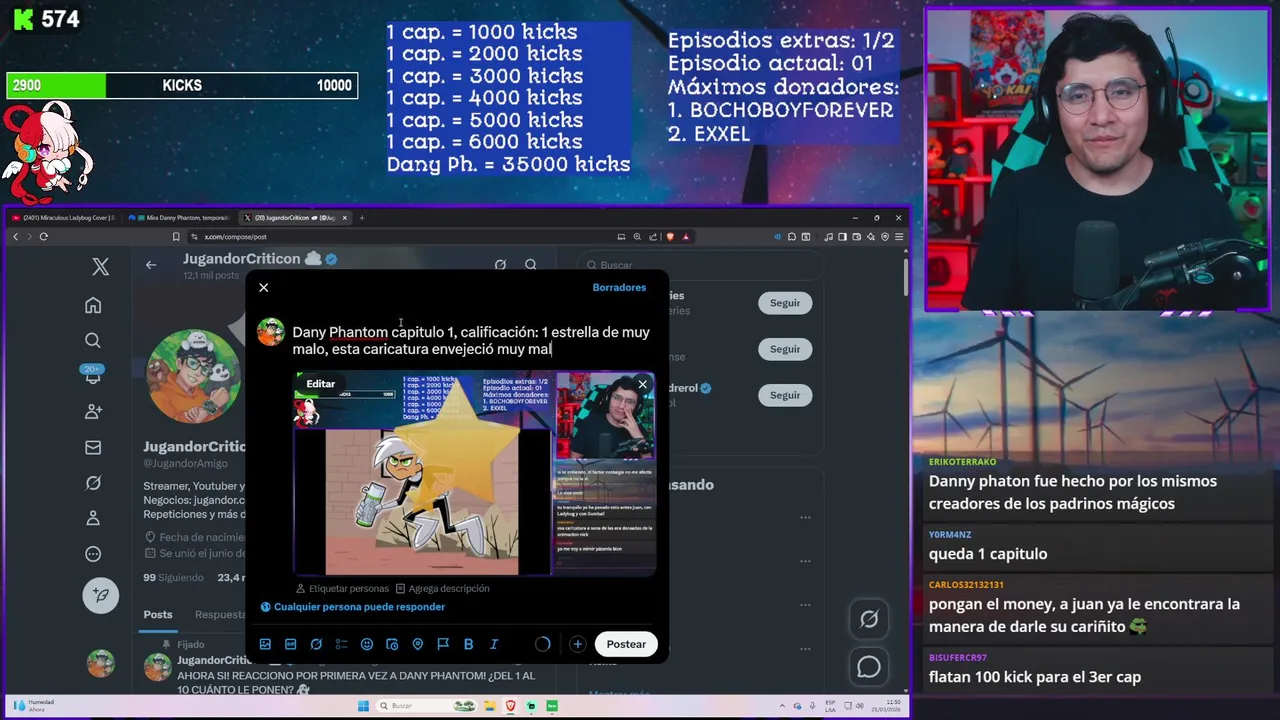
Task: Click search icon in profile header
Action: 531,265
